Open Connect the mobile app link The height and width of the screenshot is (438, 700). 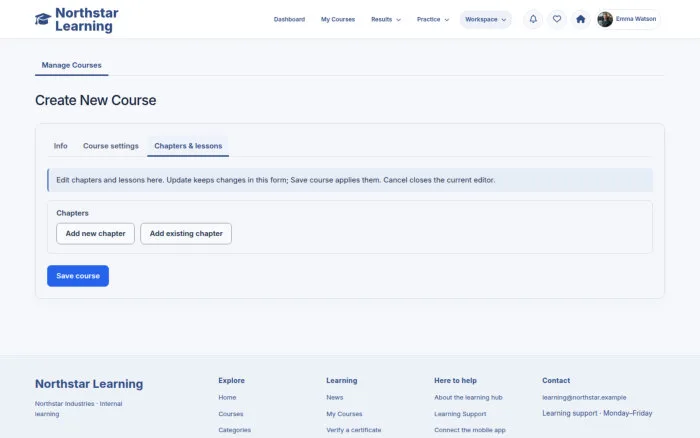coord(470,430)
